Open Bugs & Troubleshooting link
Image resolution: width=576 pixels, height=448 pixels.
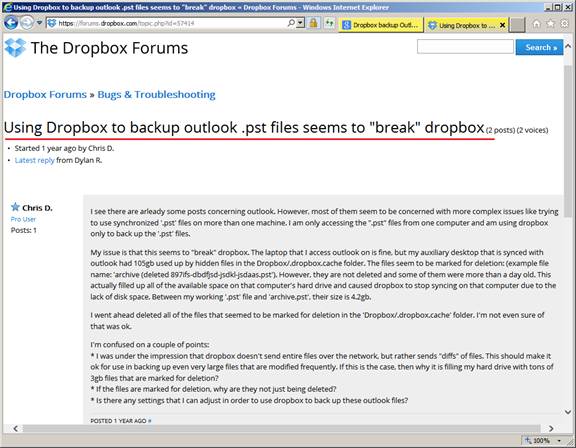tap(156, 95)
